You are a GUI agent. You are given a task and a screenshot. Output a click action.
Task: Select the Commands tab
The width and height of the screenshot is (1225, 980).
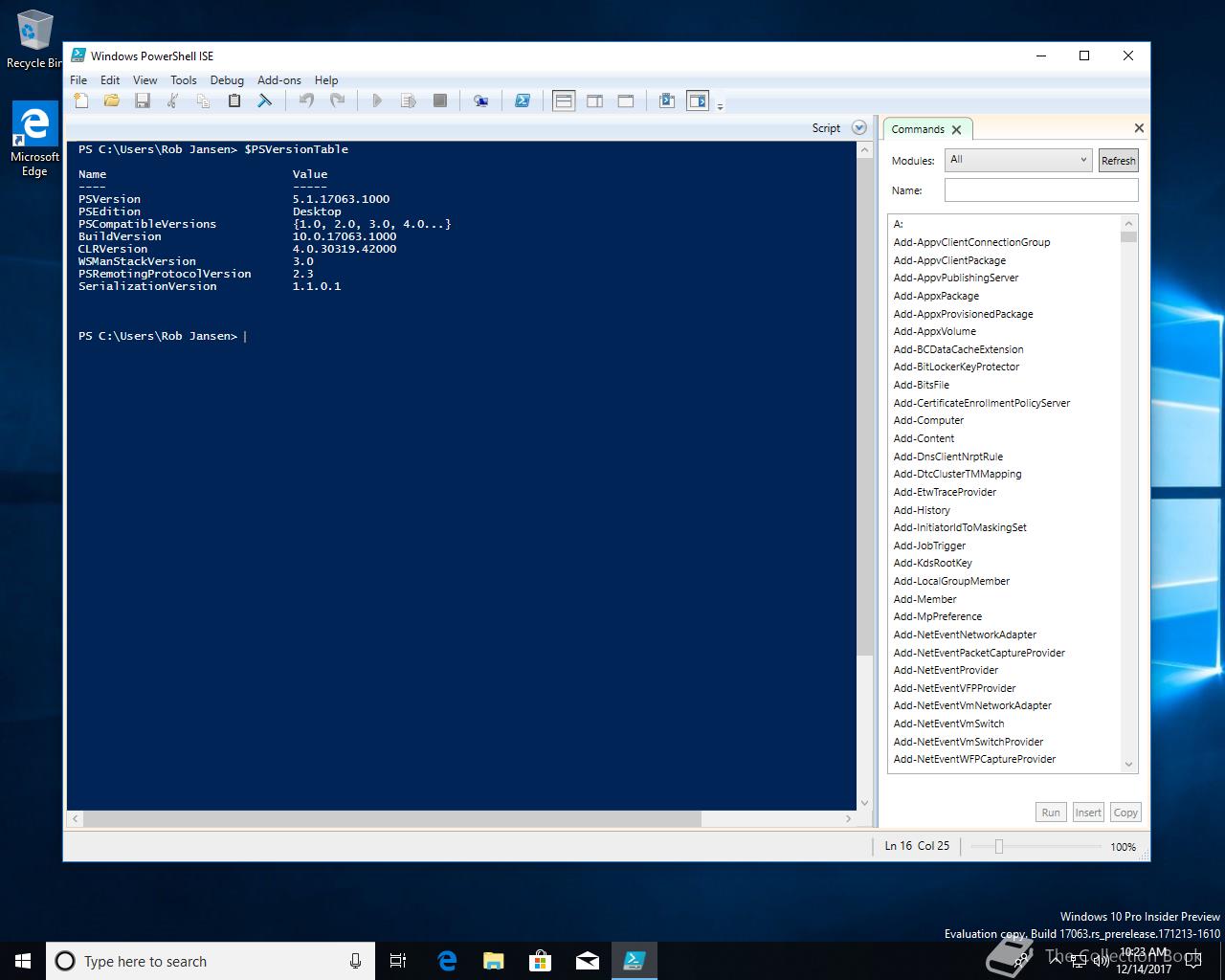click(x=917, y=129)
